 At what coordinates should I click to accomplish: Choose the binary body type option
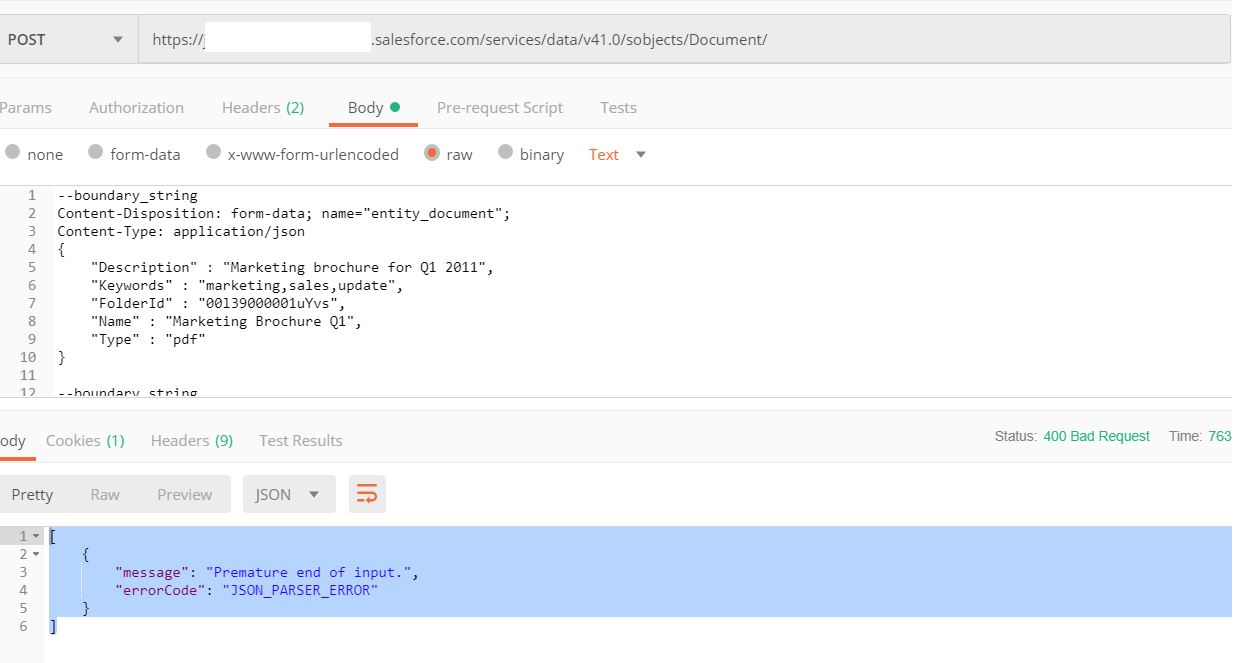pos(505,152)
